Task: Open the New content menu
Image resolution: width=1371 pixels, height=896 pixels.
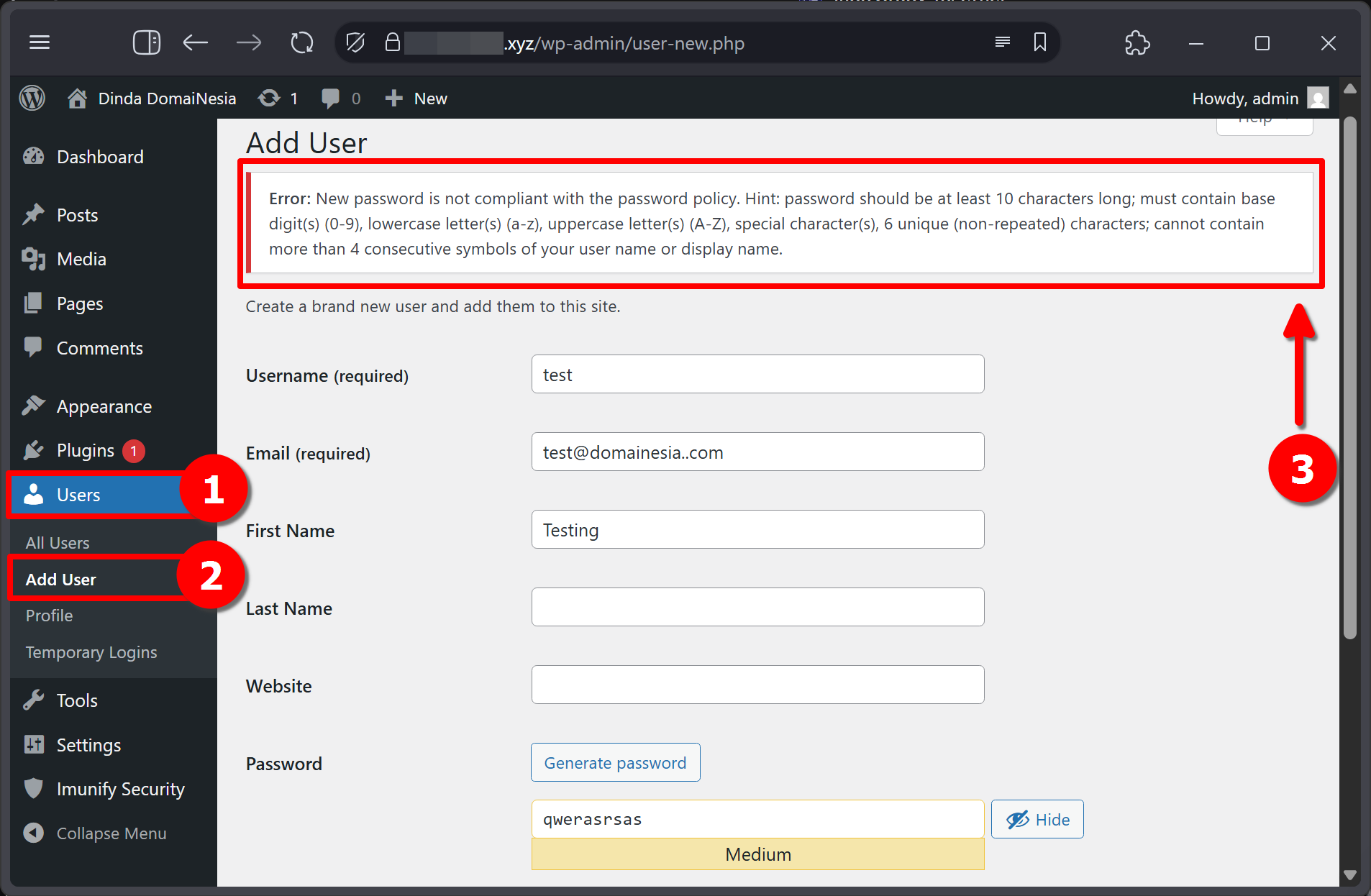Action: point(416,99)
